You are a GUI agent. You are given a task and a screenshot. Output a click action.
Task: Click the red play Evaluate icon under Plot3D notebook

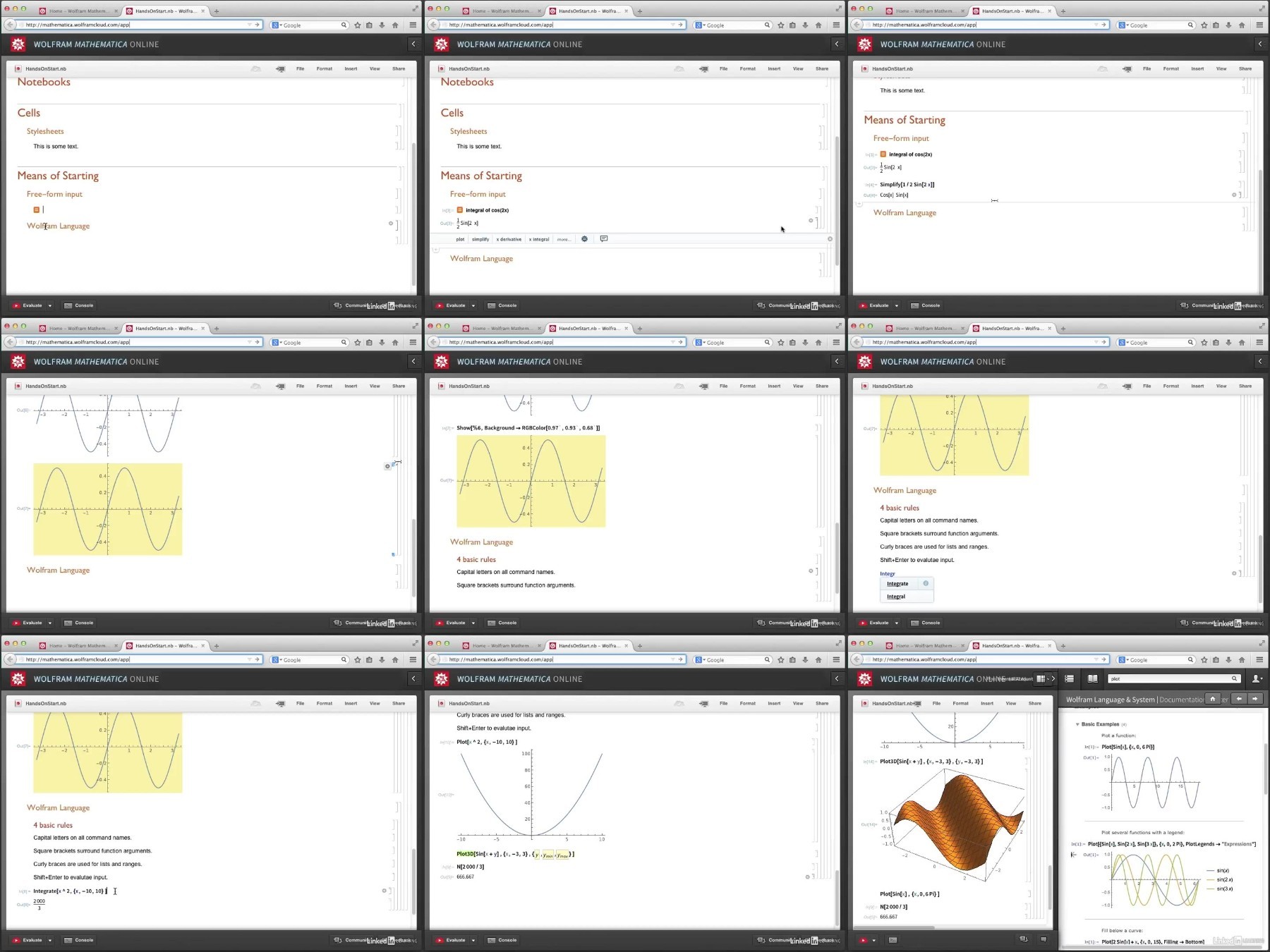[863, 940]
